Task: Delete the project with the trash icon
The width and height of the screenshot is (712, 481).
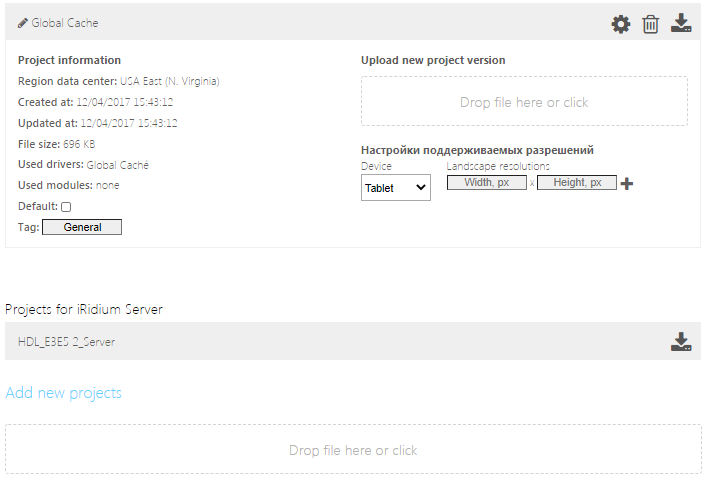Action: (651, 24)
